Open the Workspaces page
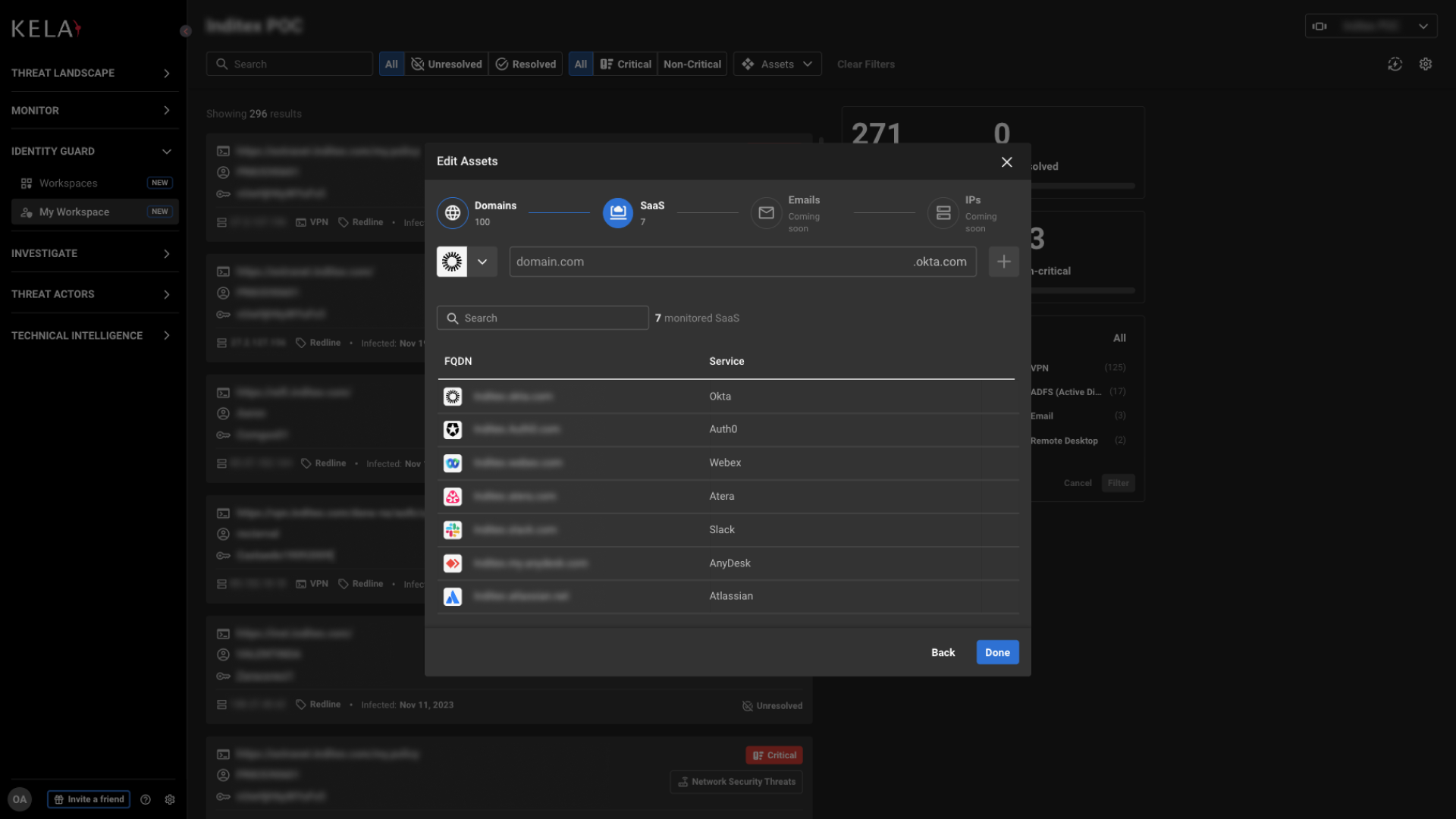The image size is (1456, 819). 95,183
